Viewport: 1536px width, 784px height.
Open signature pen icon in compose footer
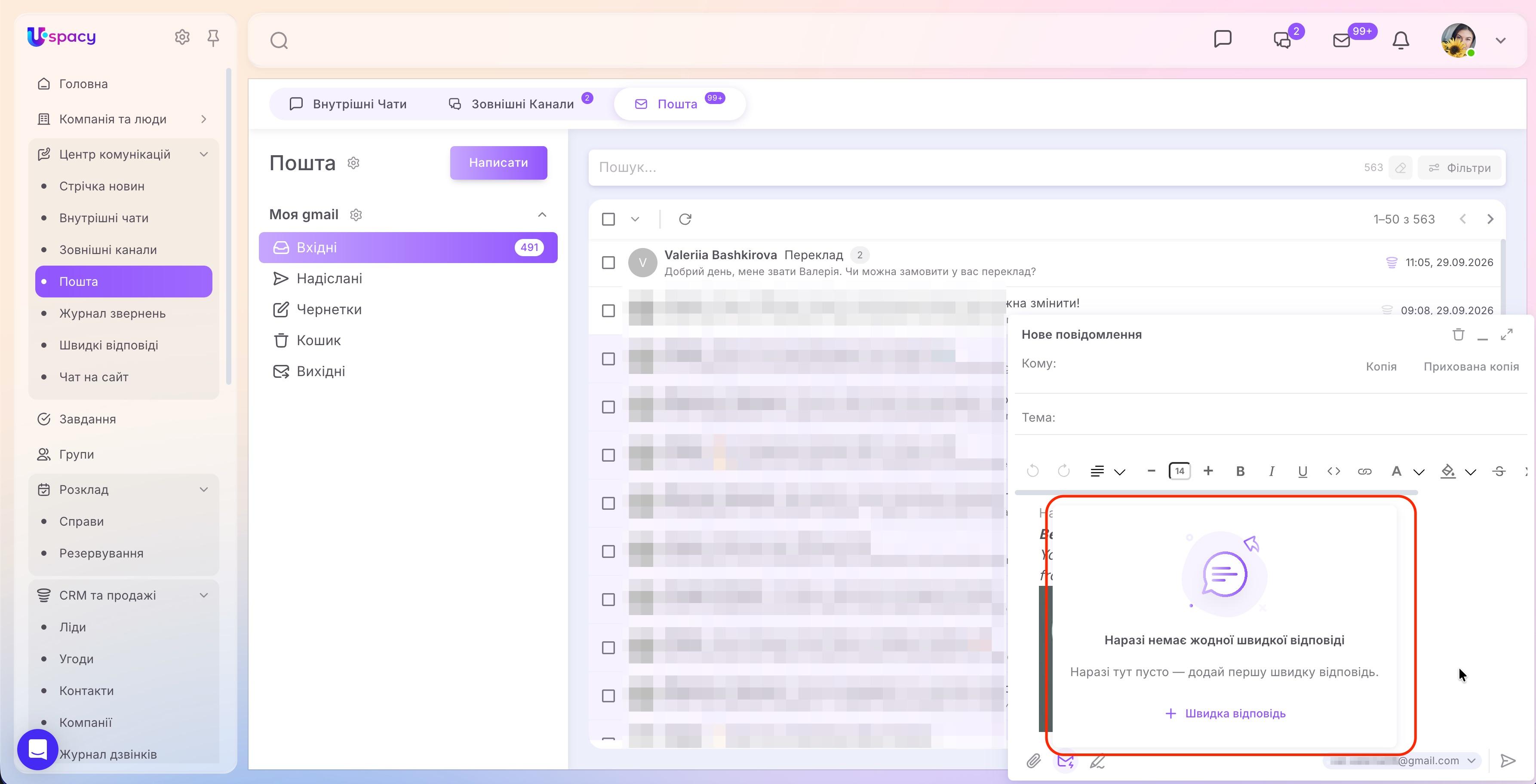pos(1097,761)
